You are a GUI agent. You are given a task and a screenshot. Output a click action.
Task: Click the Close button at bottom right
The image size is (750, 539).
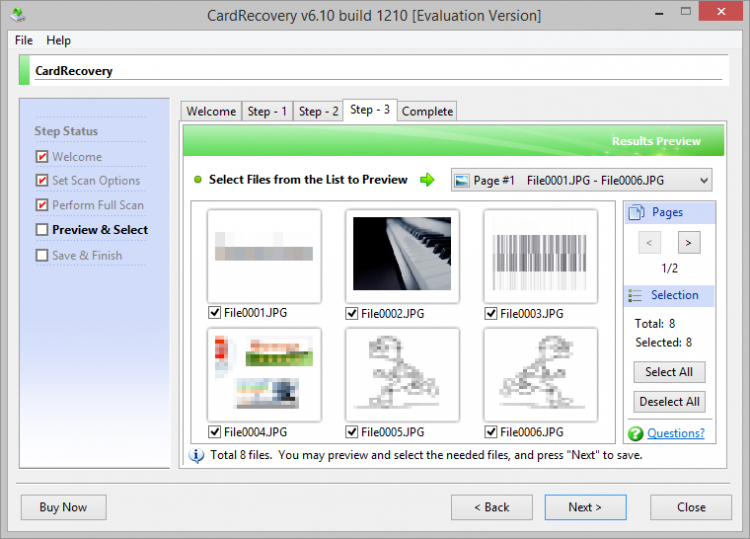[691, 507]
